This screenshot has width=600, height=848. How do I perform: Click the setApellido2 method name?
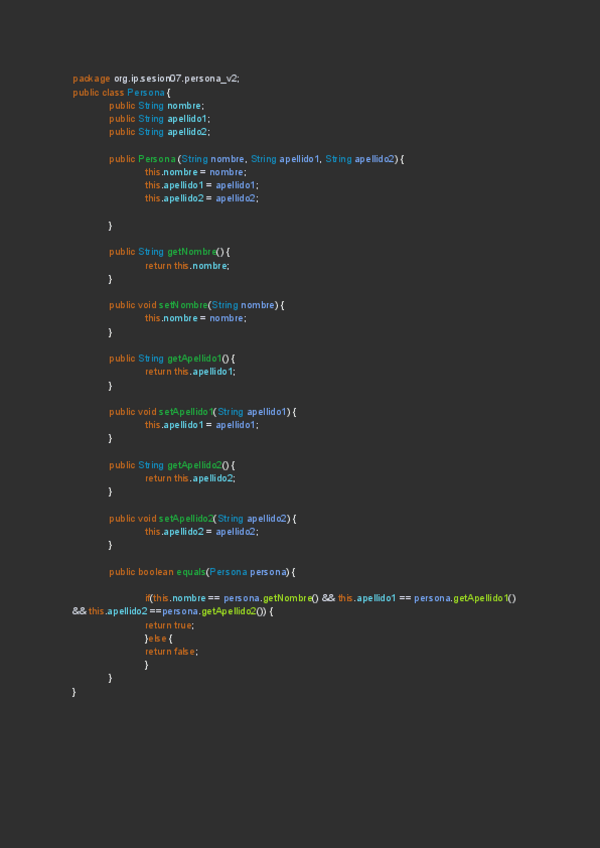pyautogui.click(x=187, y=518)
